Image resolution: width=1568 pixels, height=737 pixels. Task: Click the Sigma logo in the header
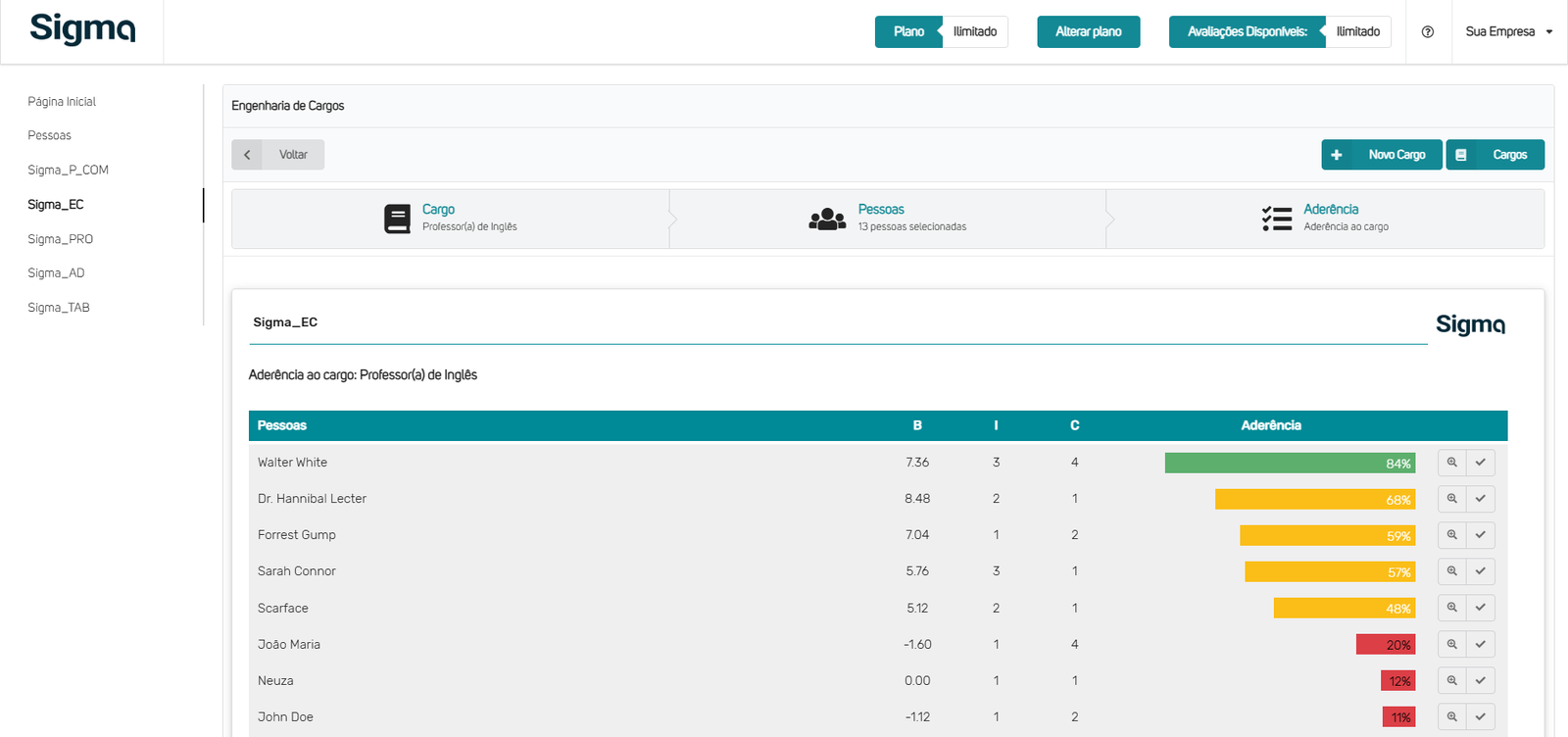pyautogui.click(x=82, y=29)
